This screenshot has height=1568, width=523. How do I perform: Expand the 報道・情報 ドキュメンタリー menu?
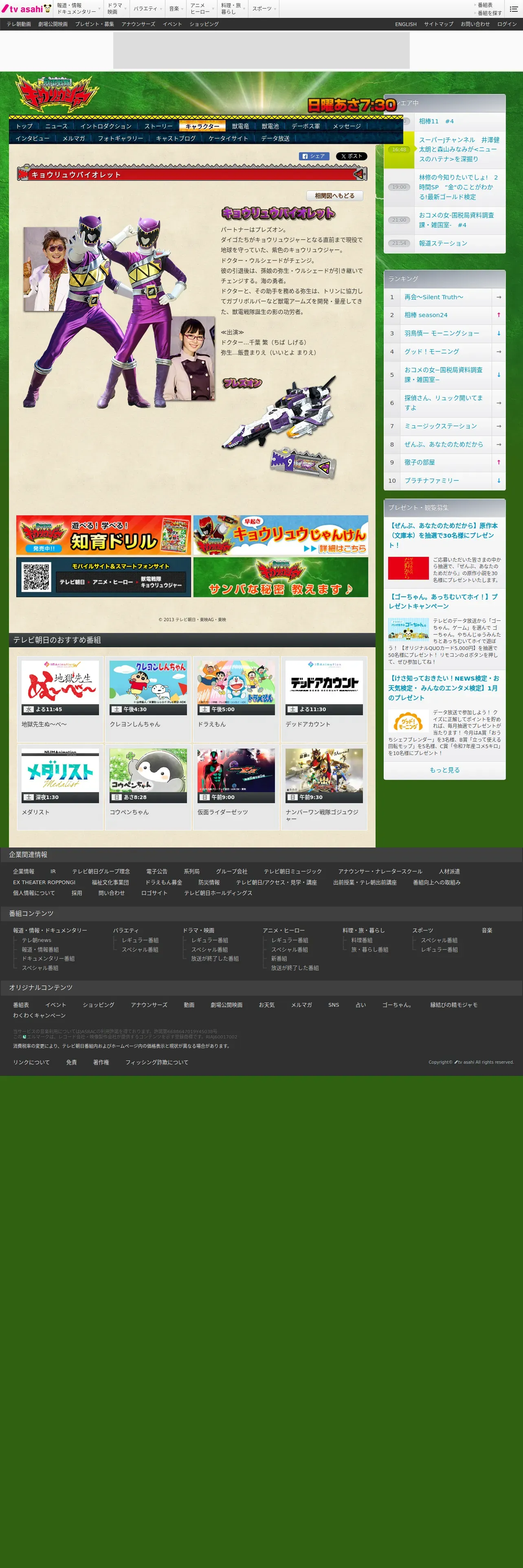(x=78, y=9)
